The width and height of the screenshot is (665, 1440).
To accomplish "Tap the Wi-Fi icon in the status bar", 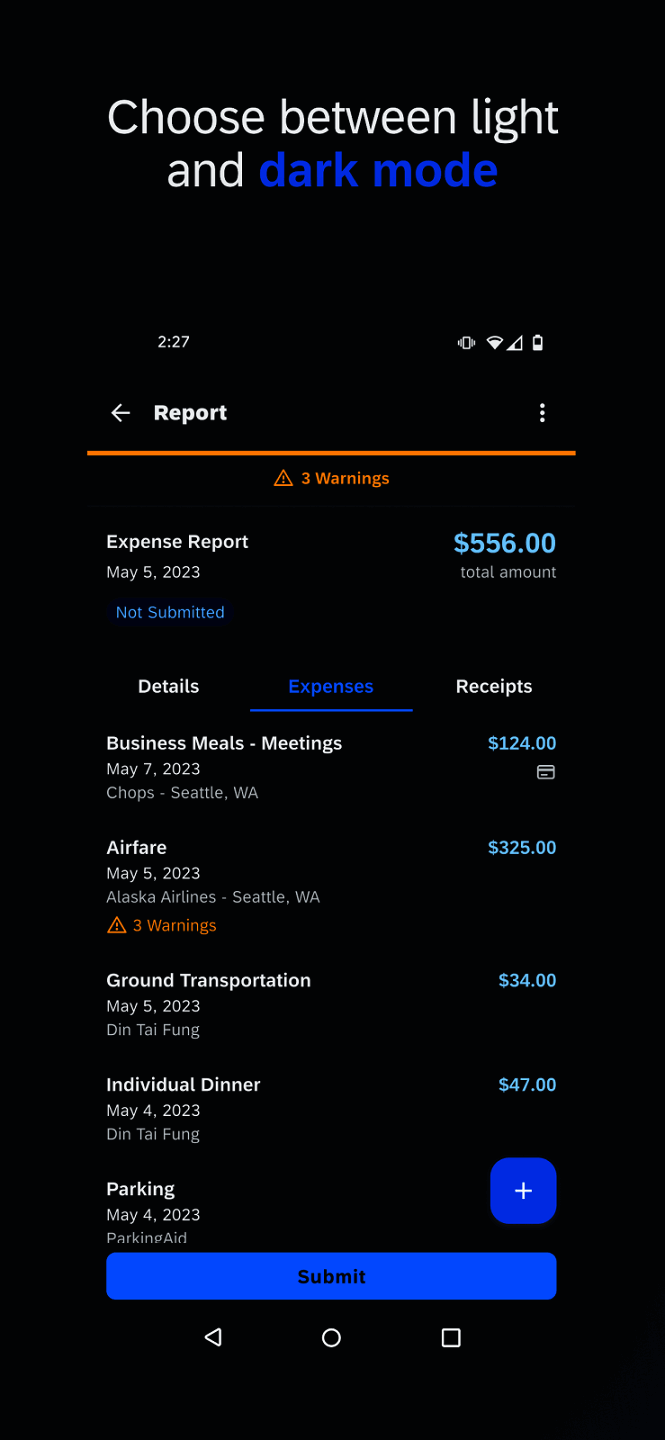I will (494, 342).
